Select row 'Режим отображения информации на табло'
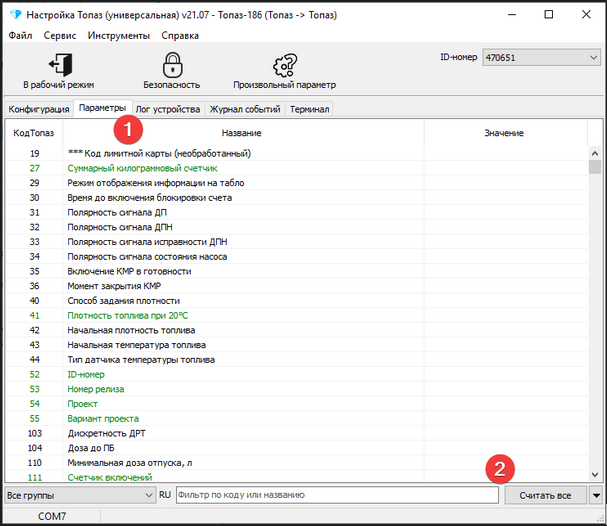The width and height of the screenshot is (607, 526). point(297,183)
